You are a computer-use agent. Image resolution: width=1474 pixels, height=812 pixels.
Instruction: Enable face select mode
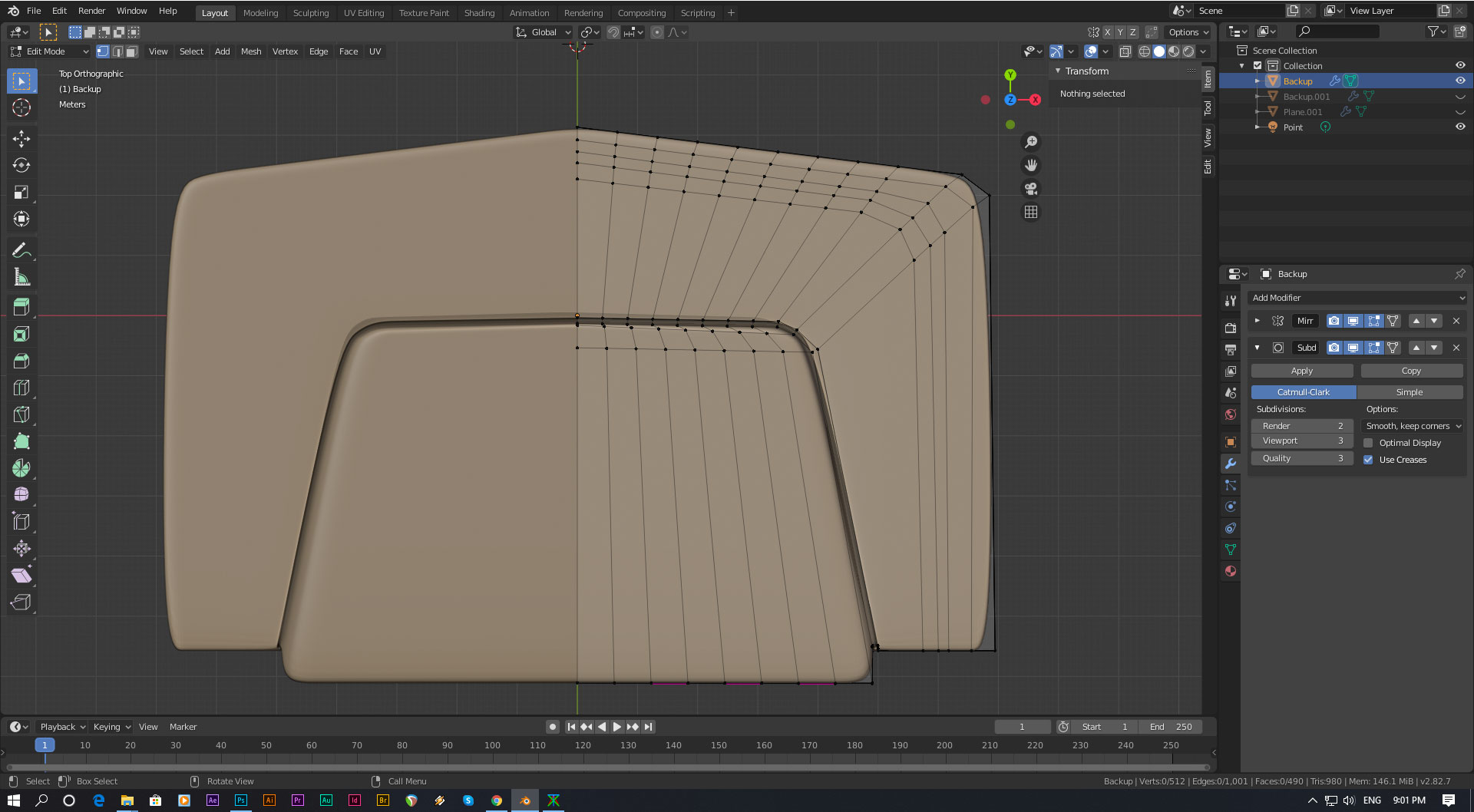click(132, 51)
